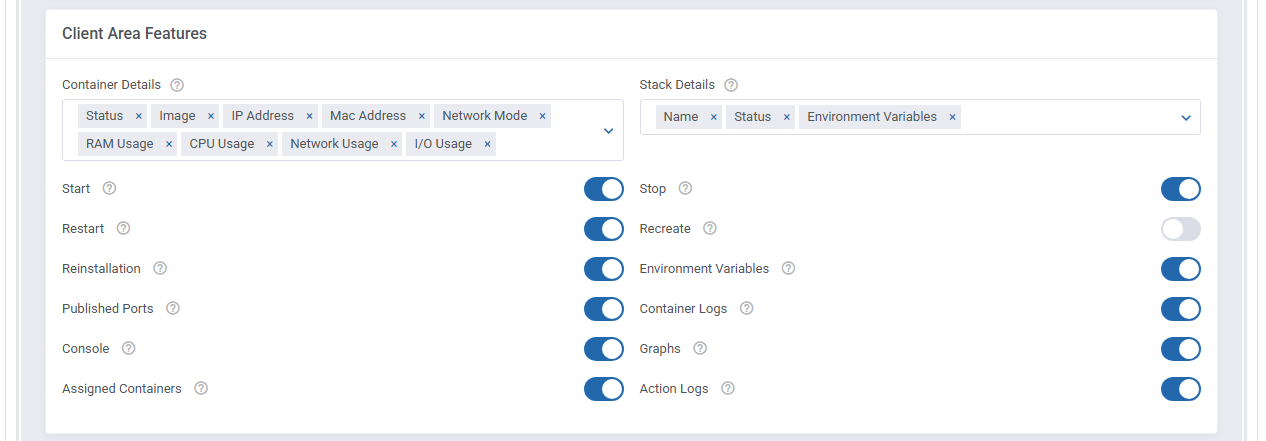Toggle the Published Ports switch
The width and height of the screenshot is (1266, 441).
[x=604, y=309]
